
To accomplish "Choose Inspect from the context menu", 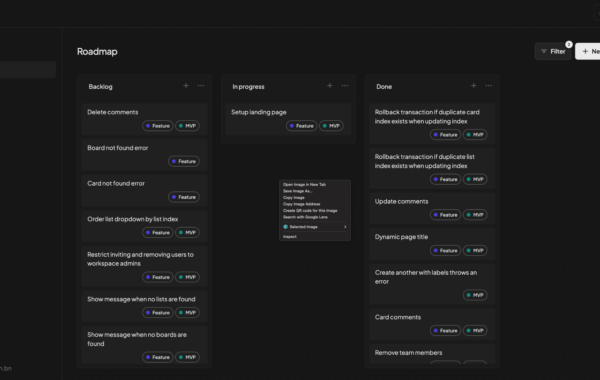I will [x=290, y=236].
